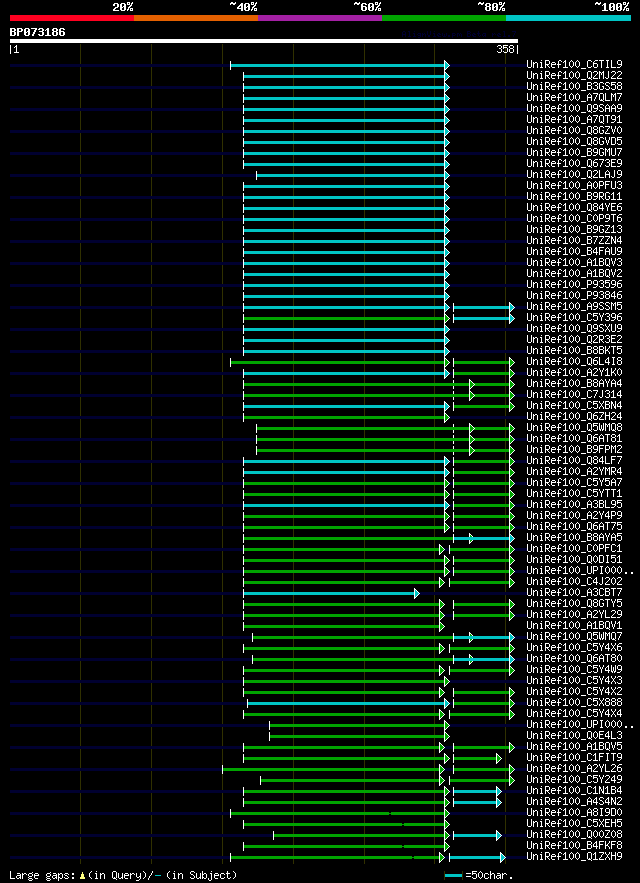Click the UniRef100_B9GMU7 label
This screenshot has width=640, height=883.
tap(574, 153)
